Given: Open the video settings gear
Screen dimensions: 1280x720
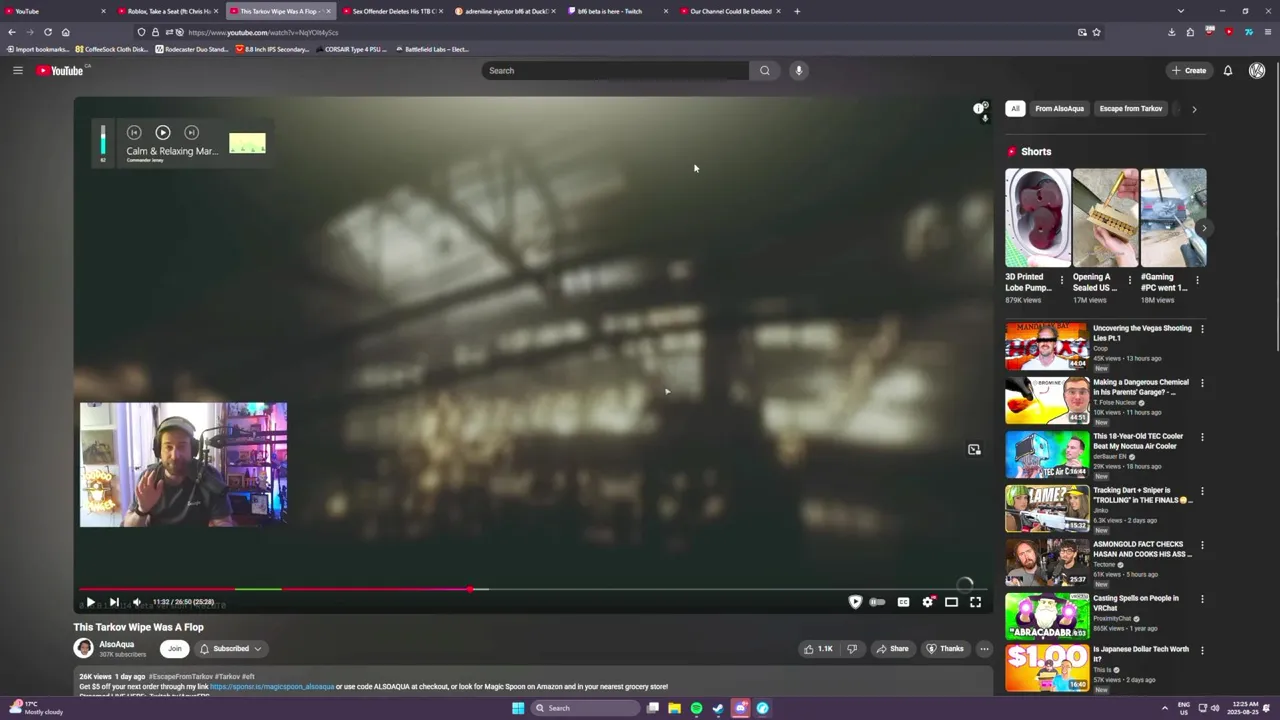Looking at the screenshot, I should point(928,602).
